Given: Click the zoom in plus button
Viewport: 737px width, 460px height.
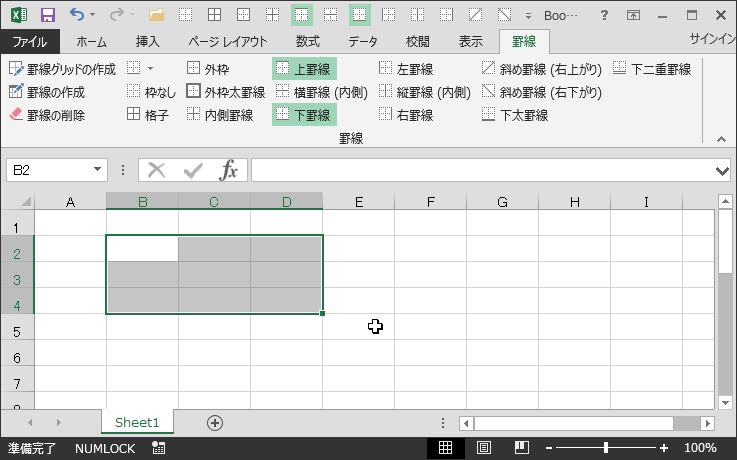Looking at the screenshot, I should click(664, 448).
